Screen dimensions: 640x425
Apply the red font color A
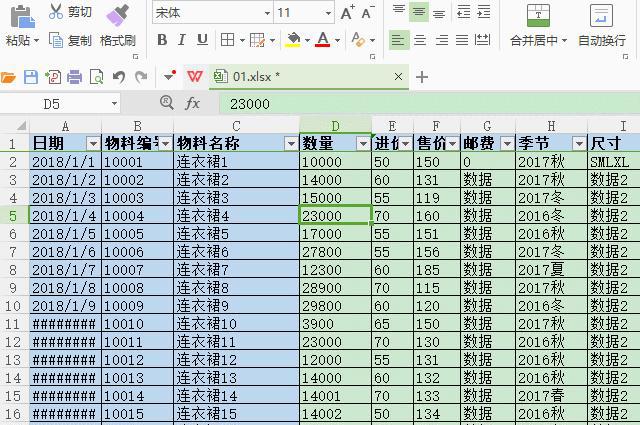[322, 40]
